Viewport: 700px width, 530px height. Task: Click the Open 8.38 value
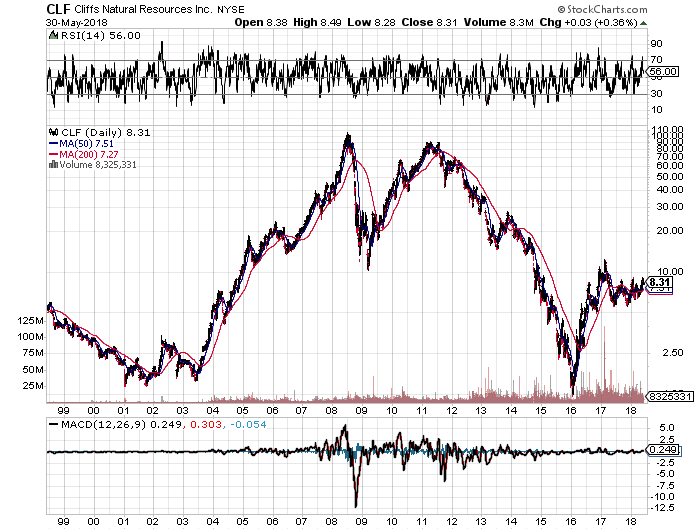(261, 22)
